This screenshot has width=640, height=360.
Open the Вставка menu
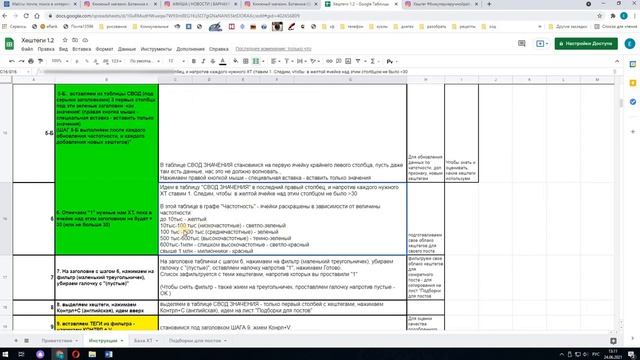[82, 49]
